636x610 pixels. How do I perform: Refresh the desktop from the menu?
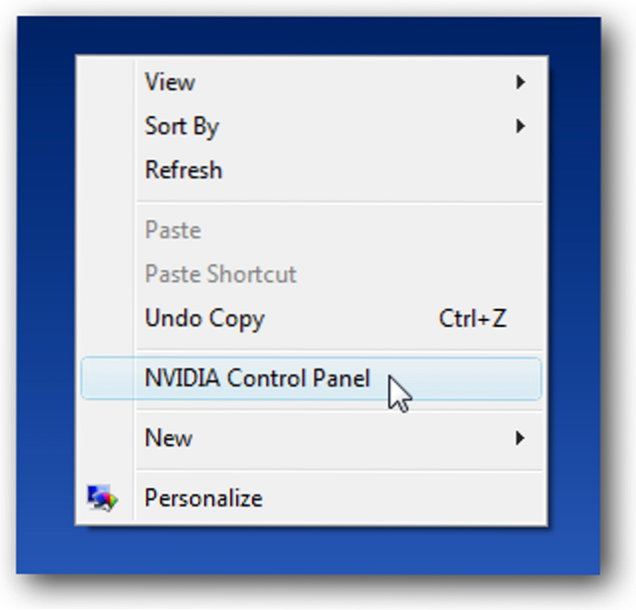184,170
